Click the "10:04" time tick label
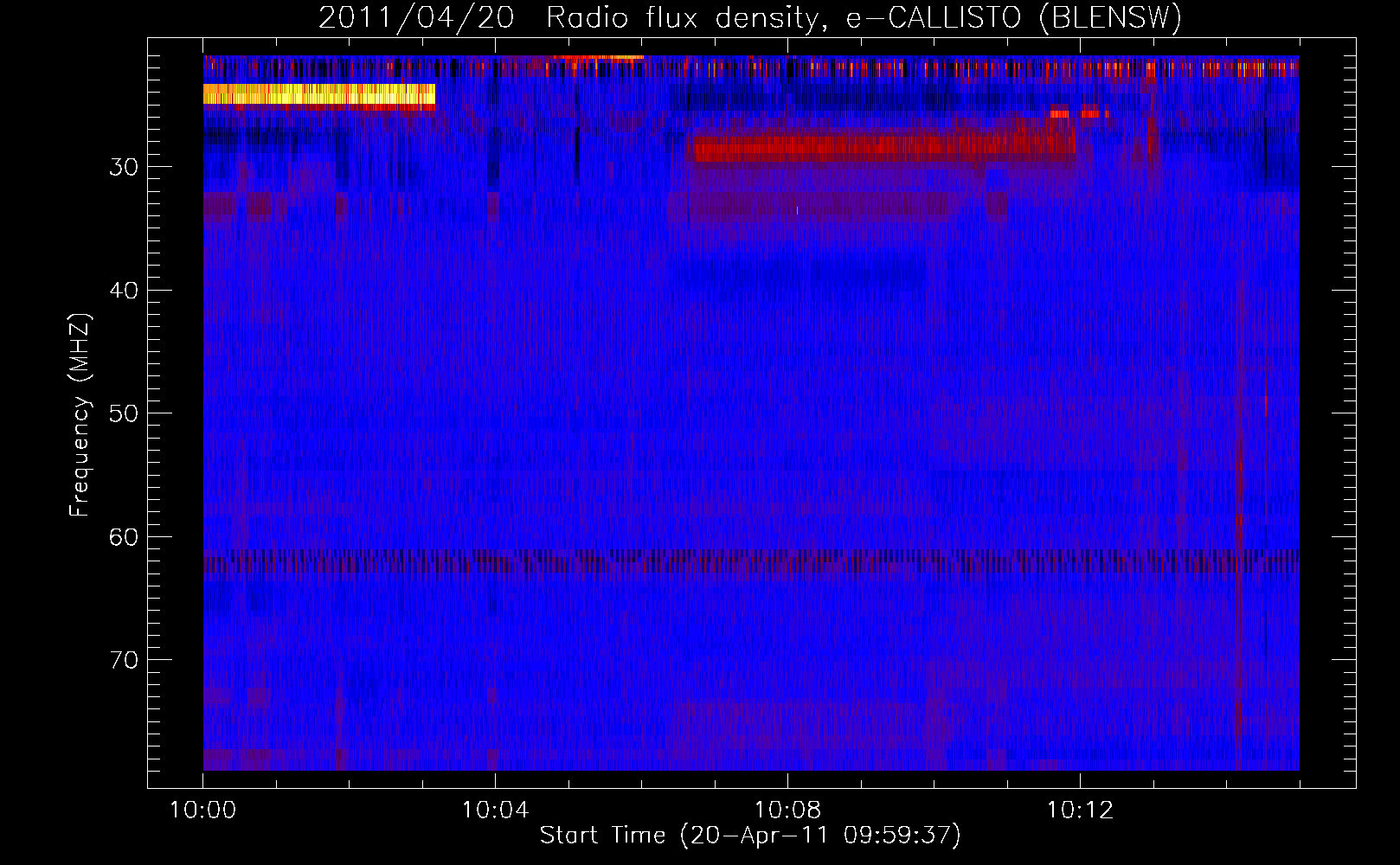This screenshot has width=1400, height=865. [x=495, y=811]
